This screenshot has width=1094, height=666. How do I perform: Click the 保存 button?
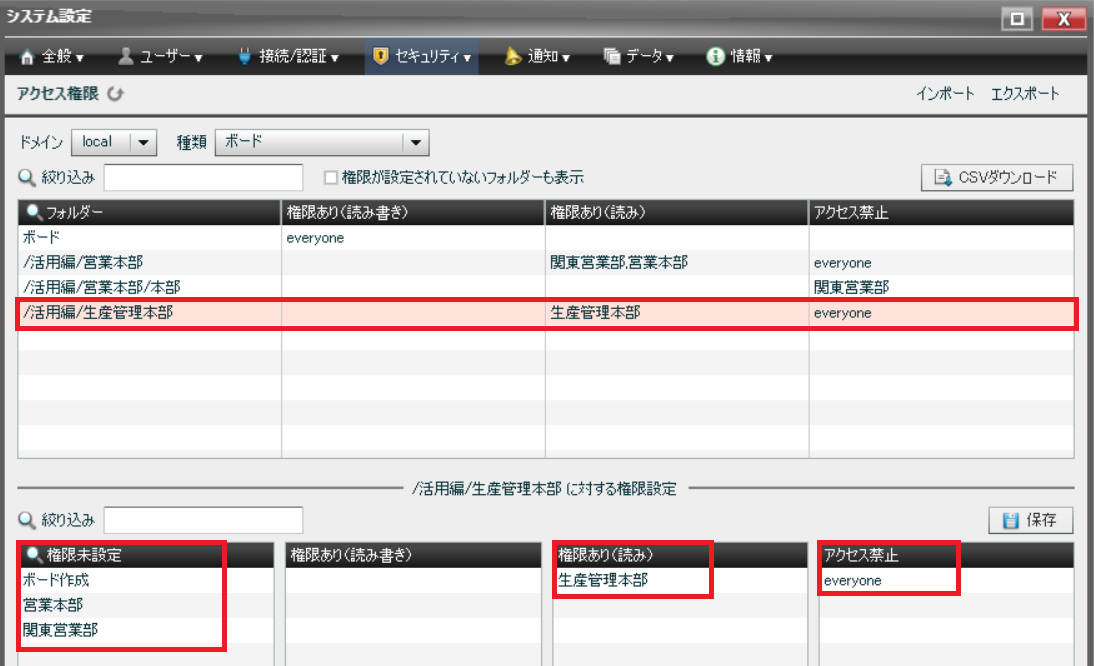[1031, 520]
